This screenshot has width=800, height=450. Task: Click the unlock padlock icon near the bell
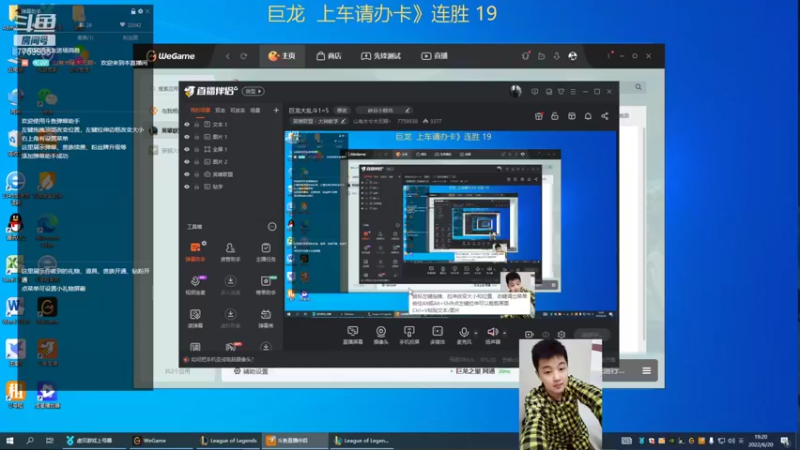555,116
